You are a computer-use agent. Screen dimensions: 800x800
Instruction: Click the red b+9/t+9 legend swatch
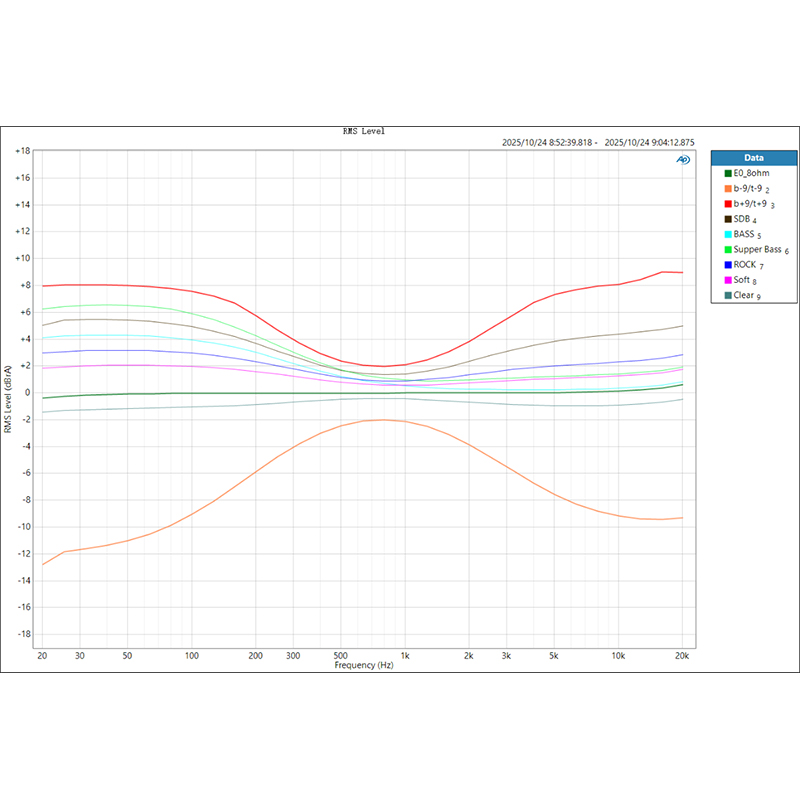[729, 204]
